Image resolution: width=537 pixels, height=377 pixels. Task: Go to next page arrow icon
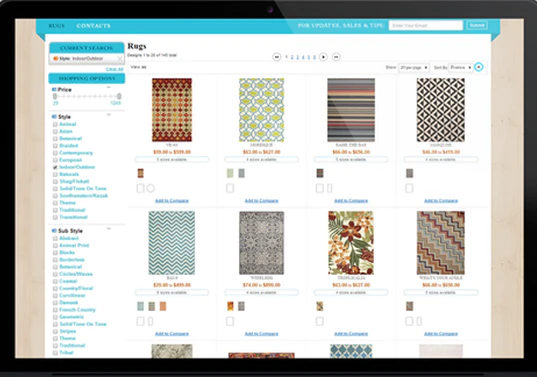323,57
